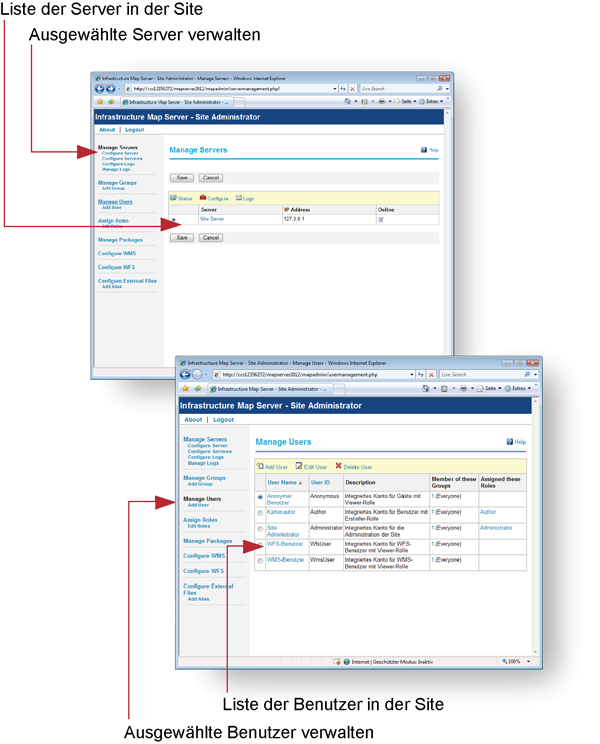The image size is (600, 744).
Task: Click upper Cancel button in Manage Servers
Action: pos(211,178)
